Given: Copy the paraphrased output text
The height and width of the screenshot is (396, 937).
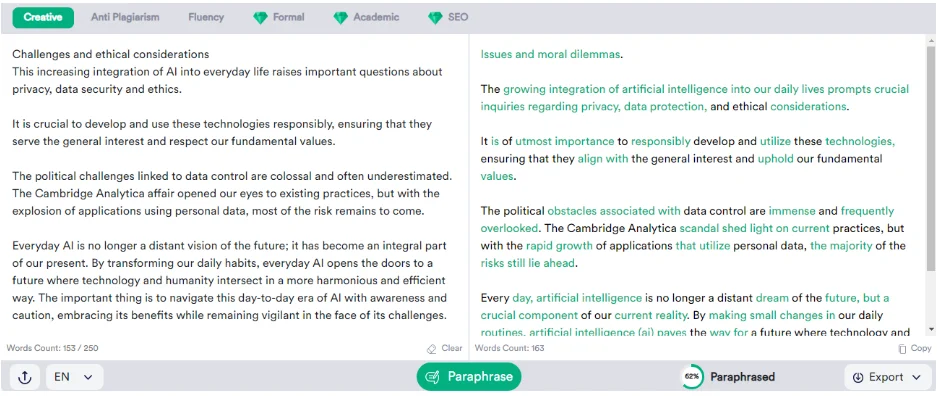Looking at the screenshot, I should (x=915, y=348).
